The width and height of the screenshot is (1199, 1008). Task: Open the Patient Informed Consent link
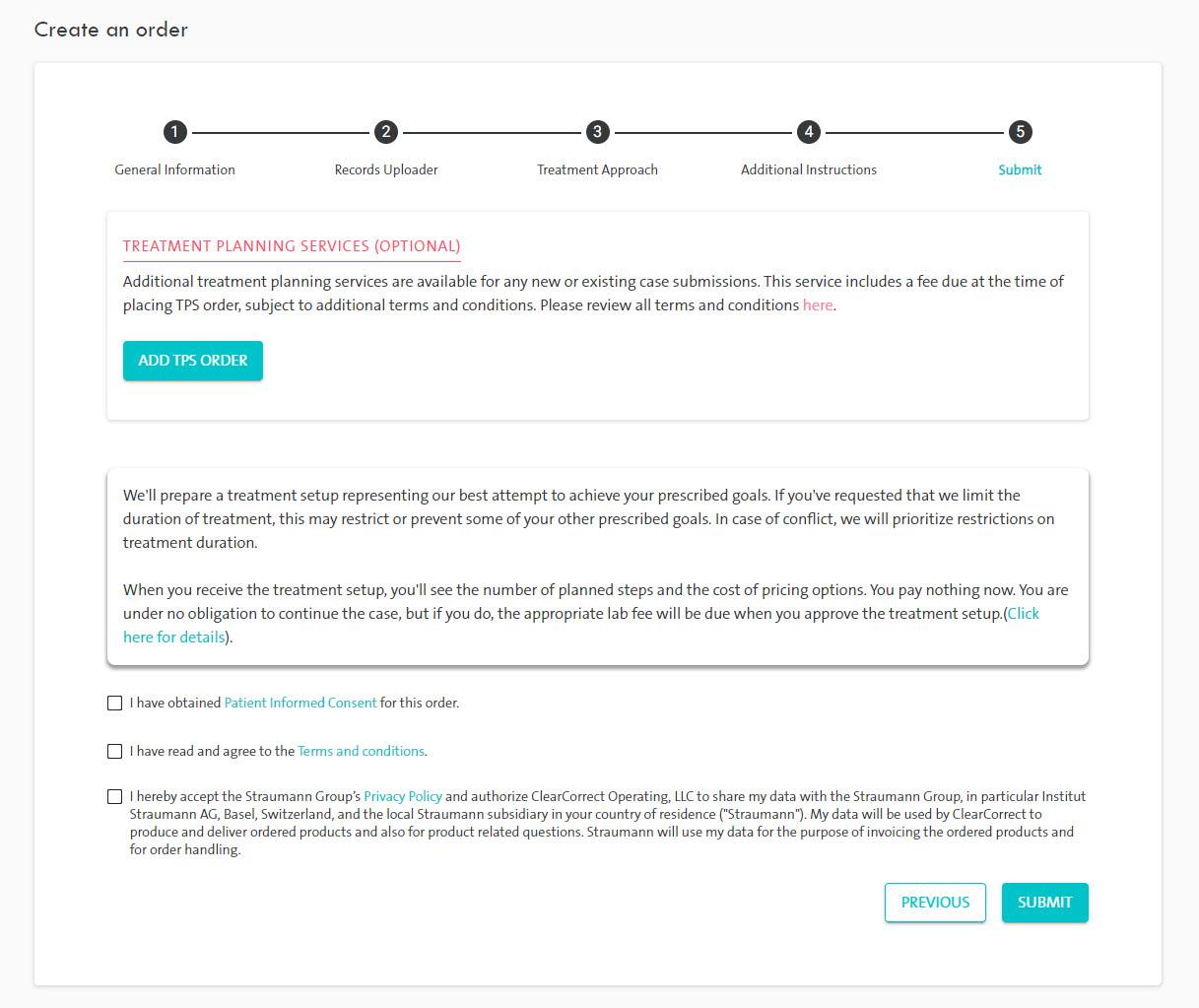tap(300, 704)
